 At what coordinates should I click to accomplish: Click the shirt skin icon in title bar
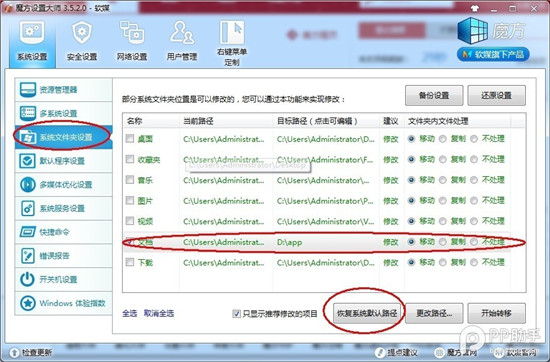(x=475, y=8)
